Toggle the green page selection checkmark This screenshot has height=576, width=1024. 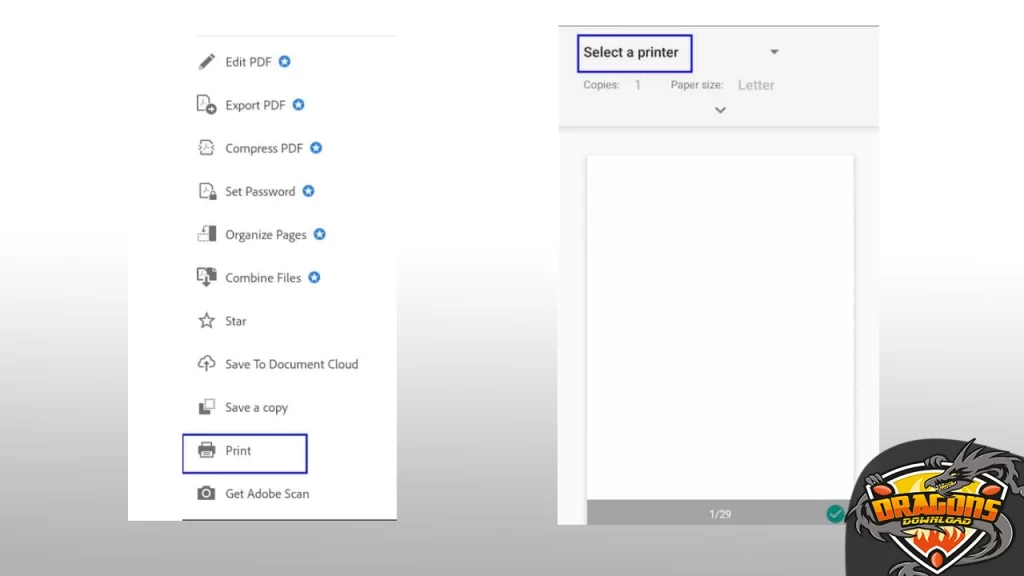point(835,513)
